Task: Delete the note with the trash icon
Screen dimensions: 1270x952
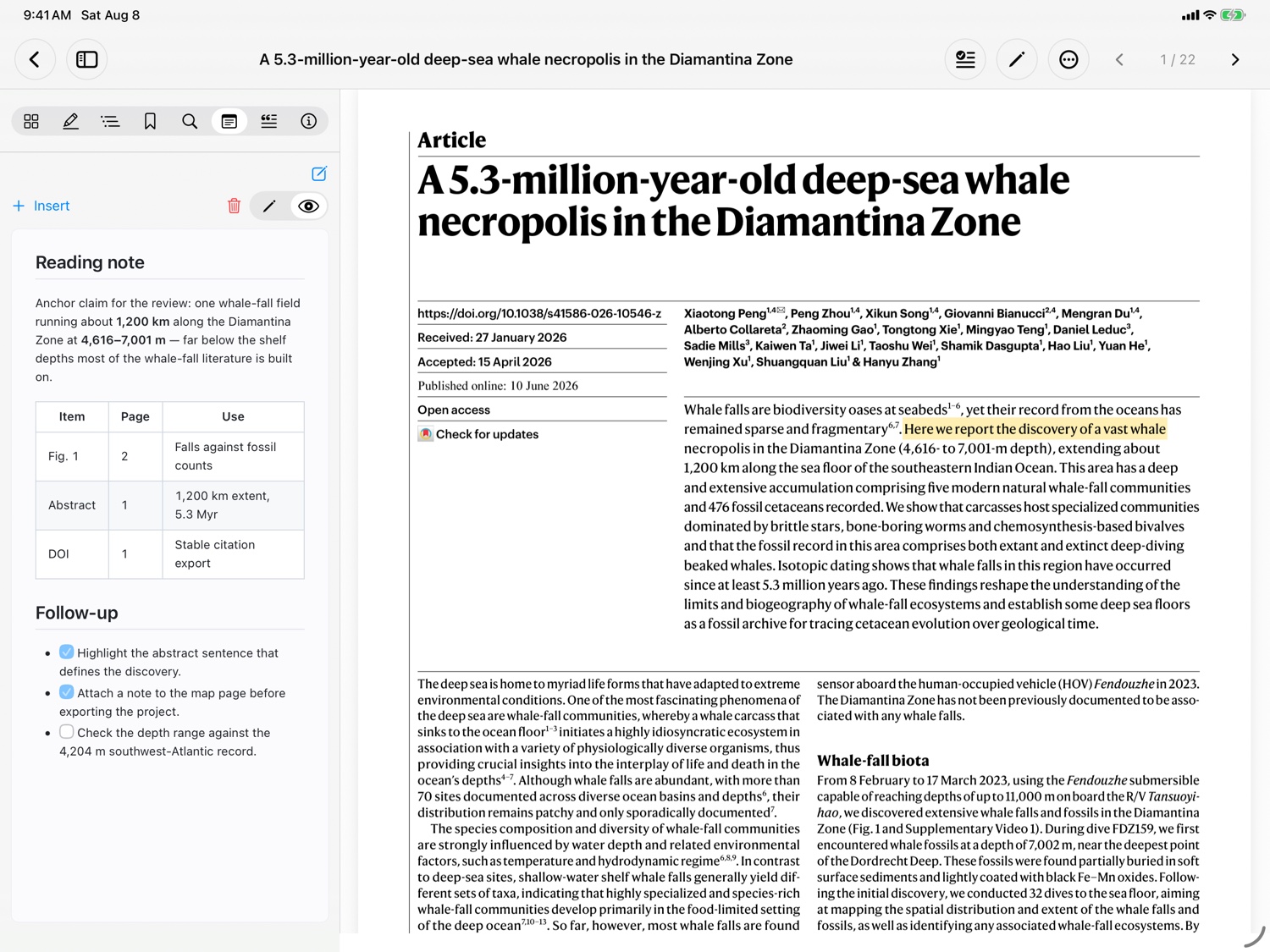Action: (x=235, y=206)
